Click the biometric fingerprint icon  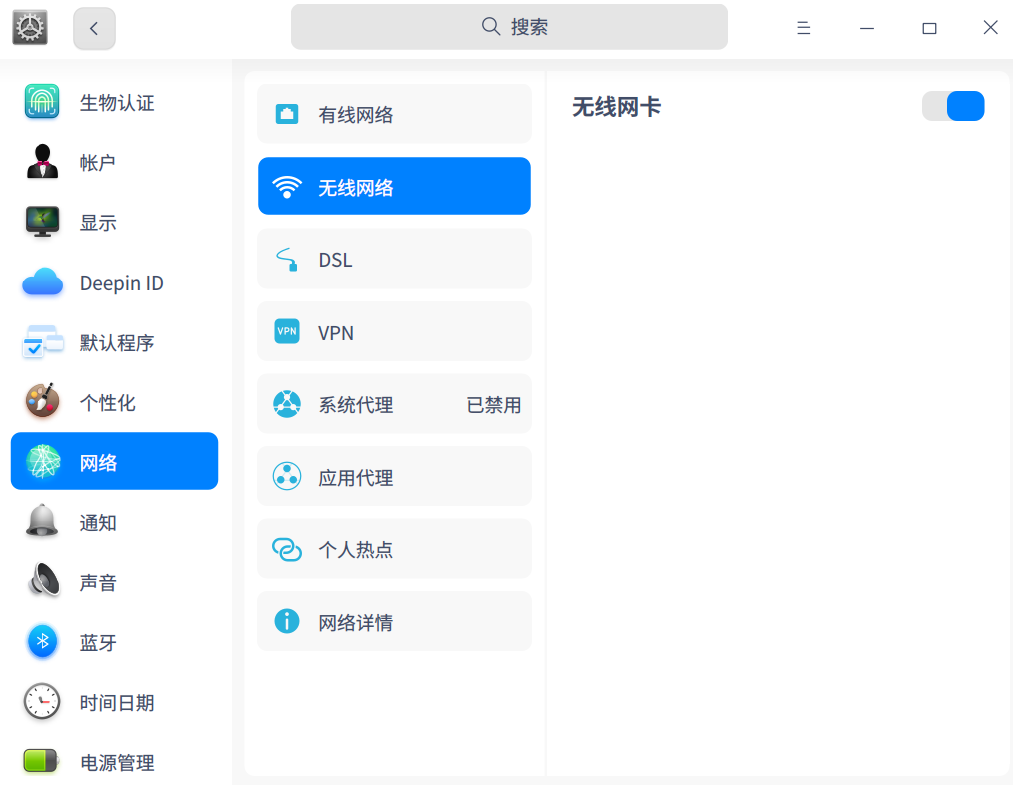click(x=41, y=101)
